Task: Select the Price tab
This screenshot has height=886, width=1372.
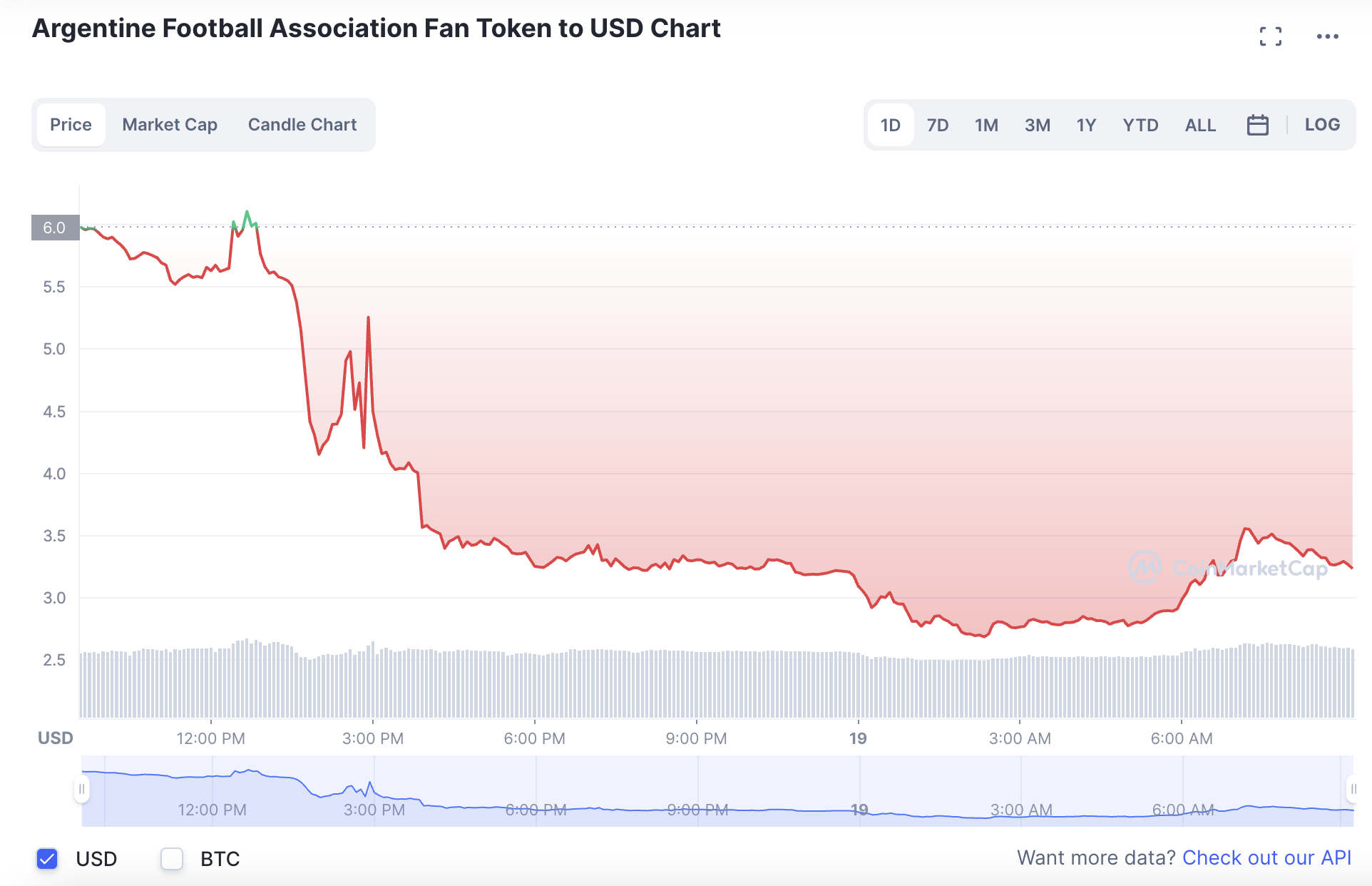Action: [71, 124]
